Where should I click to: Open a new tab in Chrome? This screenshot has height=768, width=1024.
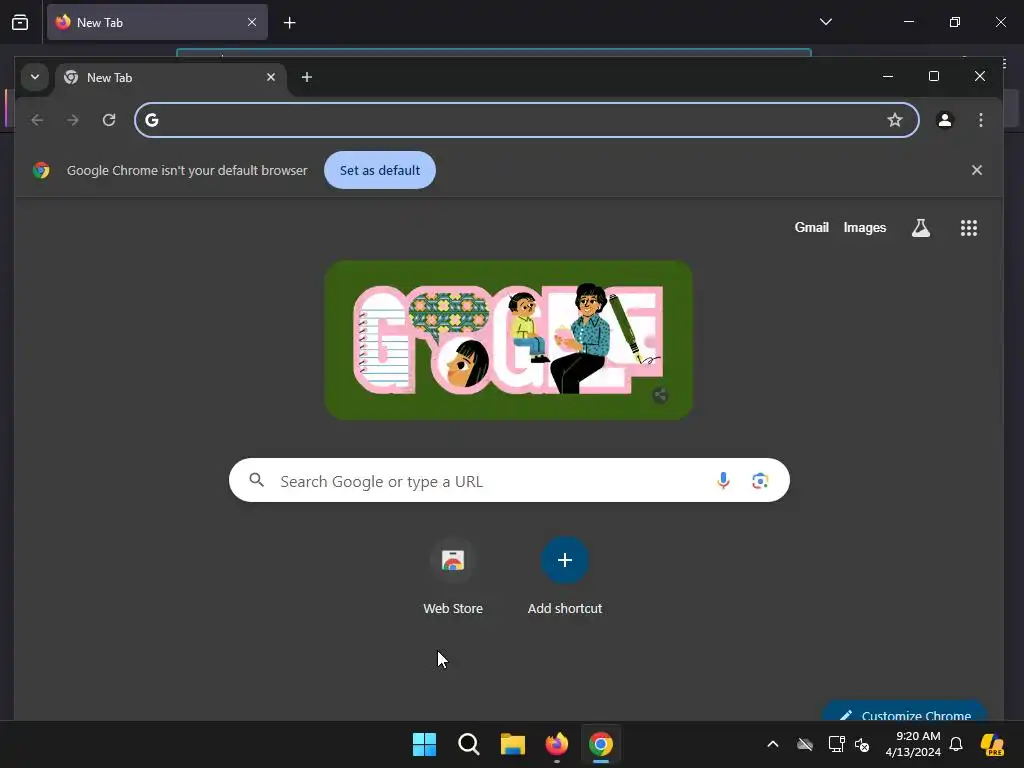[x=306, y=77]
